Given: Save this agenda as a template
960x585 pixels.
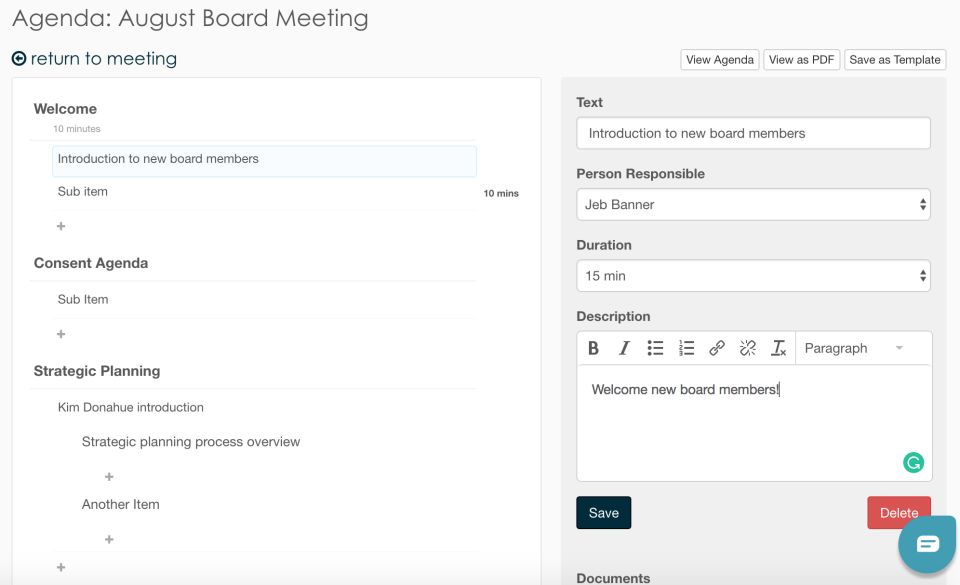Looking at the screenshot, I should click(x=895, y=59).
